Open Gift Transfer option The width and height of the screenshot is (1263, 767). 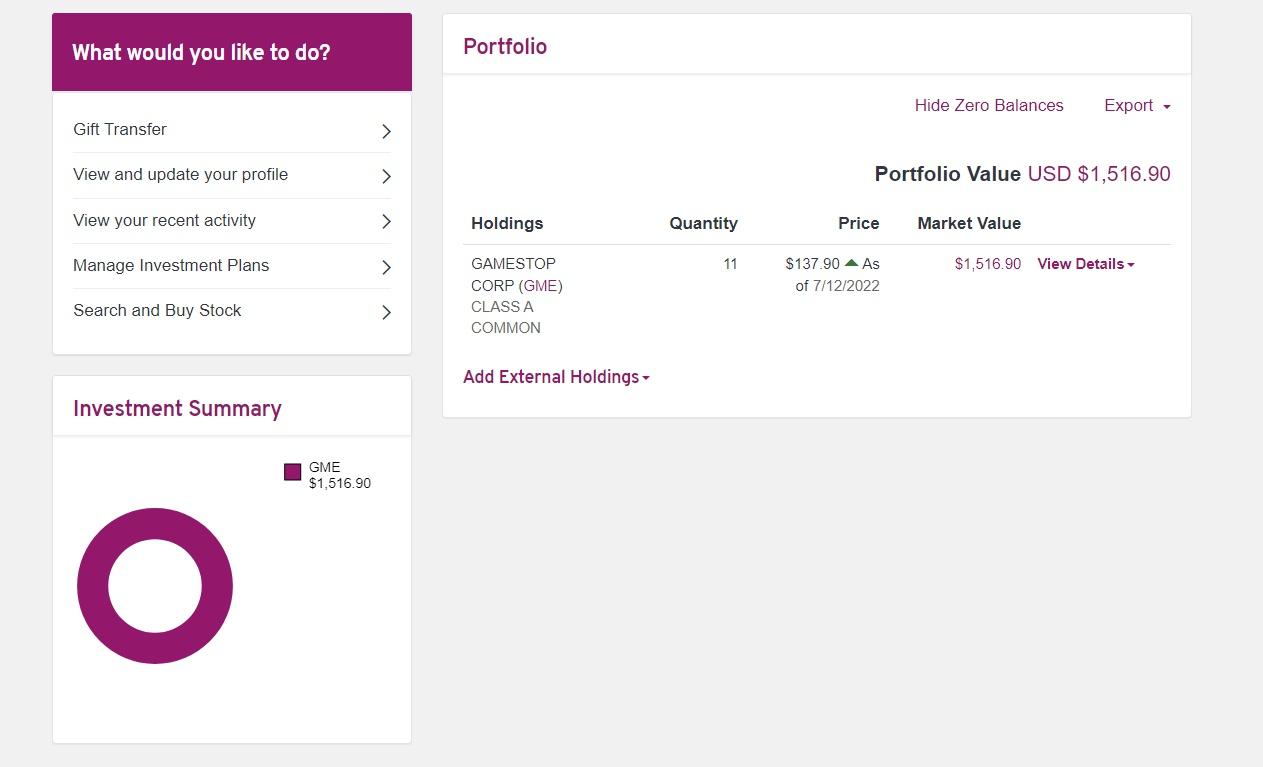120,129
